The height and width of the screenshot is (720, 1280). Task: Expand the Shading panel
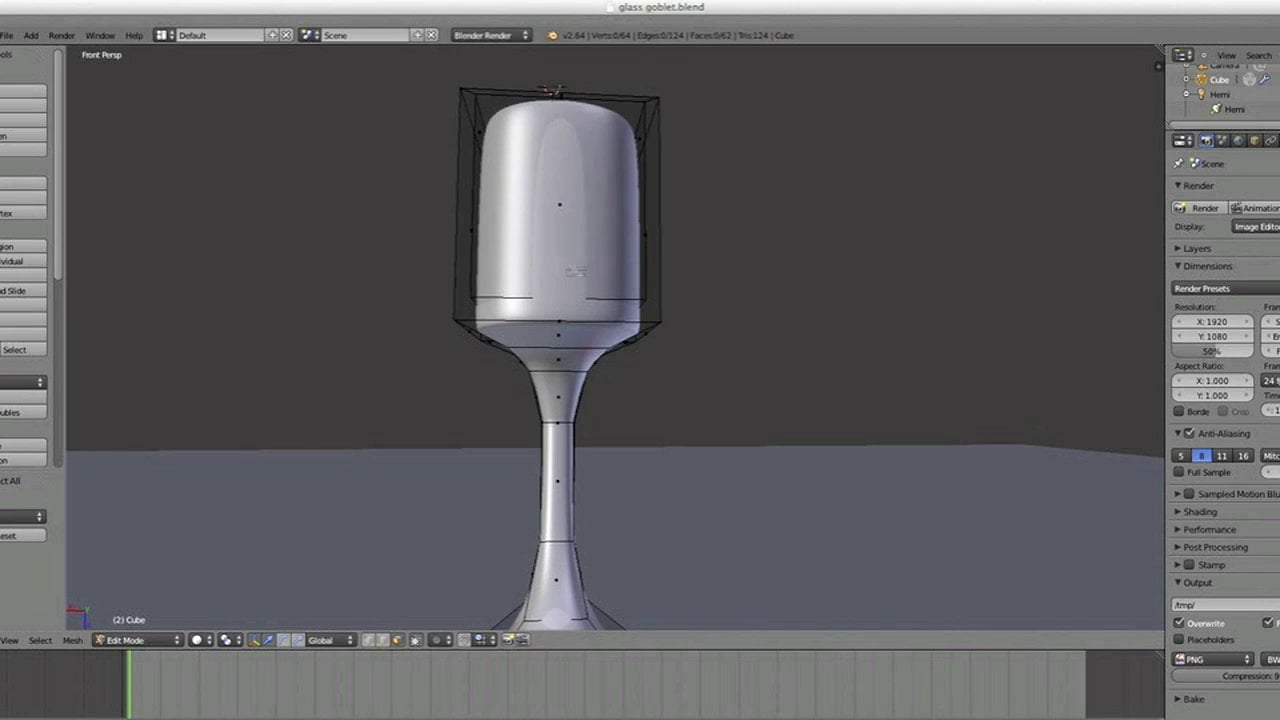[1200, 511]
